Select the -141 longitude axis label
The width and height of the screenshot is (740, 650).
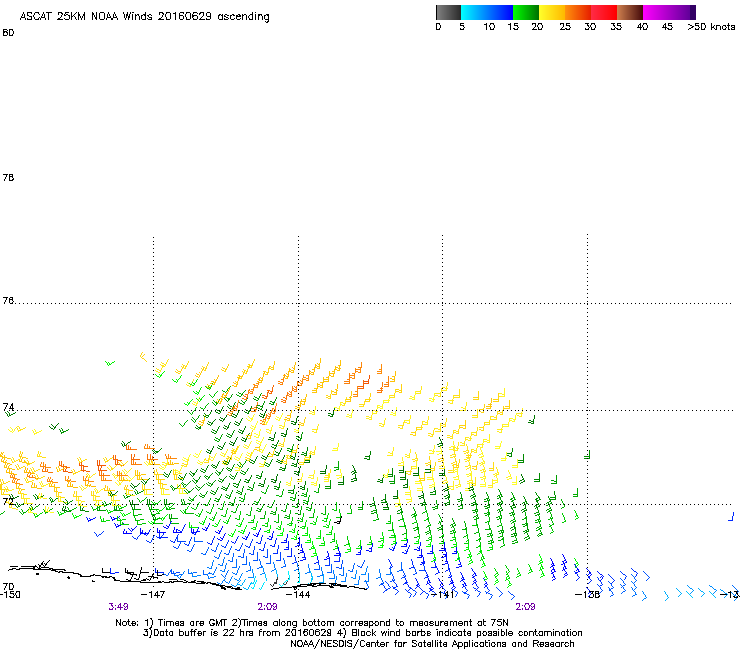pos(443,594)
